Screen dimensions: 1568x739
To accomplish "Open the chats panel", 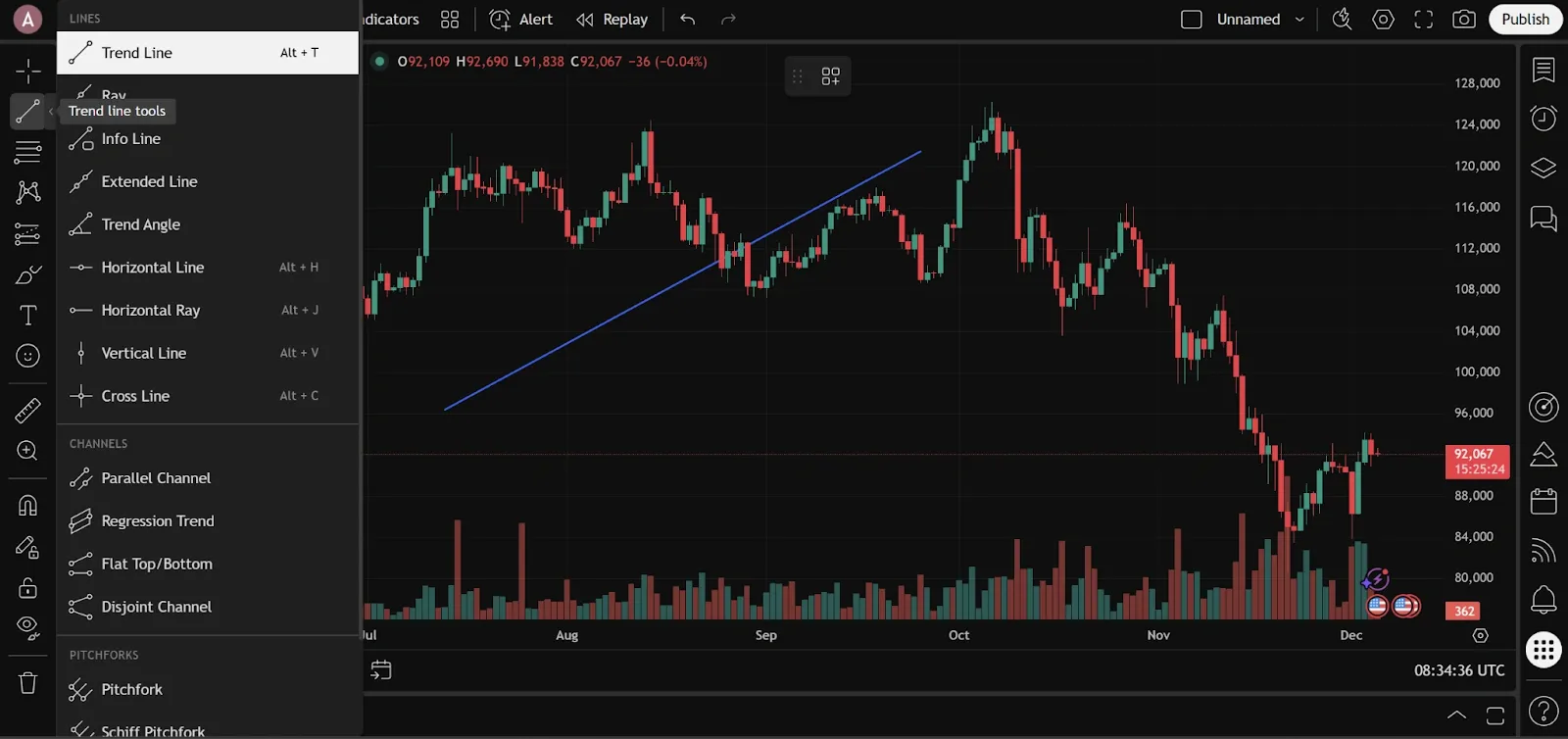I will coord(1543,218).
